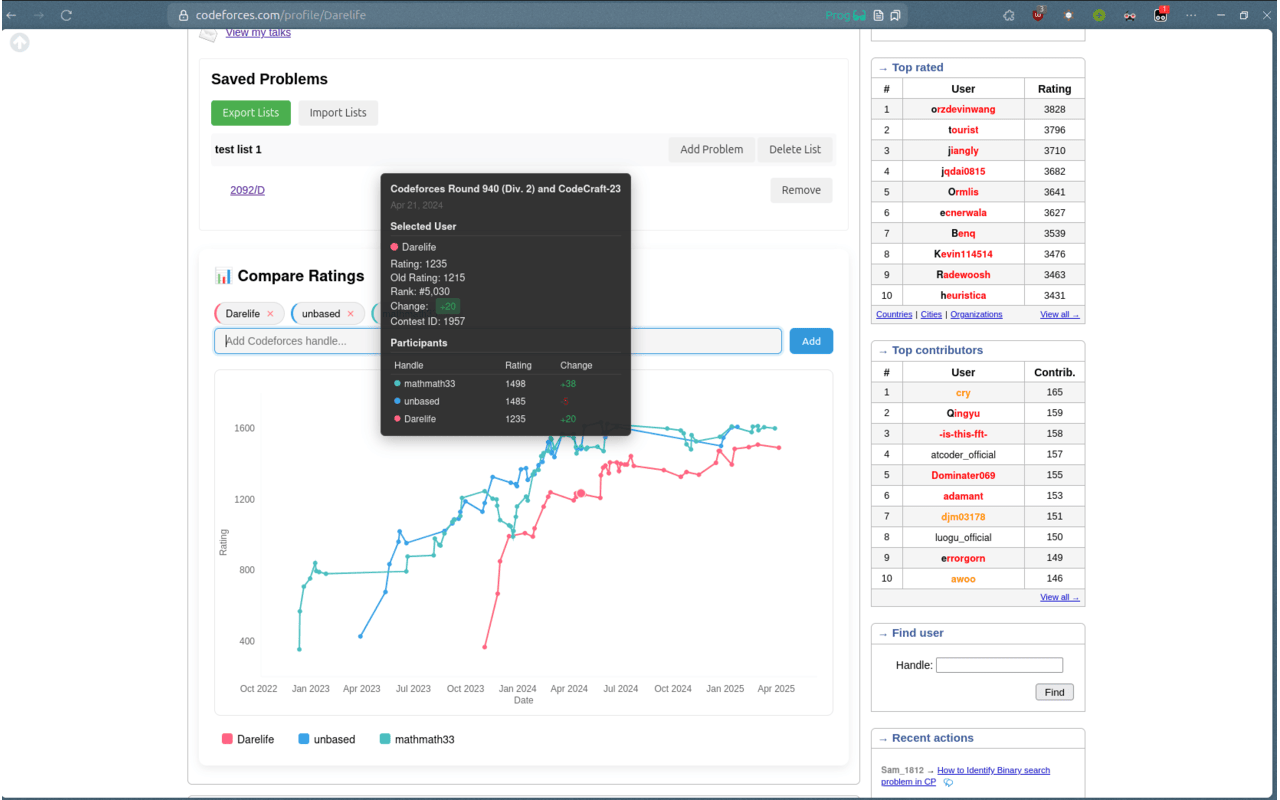Toggle the mathmath33 series in the chart legend
Image resolution: width=1280 pixels, height=800 pixels.
pos(417,739)
